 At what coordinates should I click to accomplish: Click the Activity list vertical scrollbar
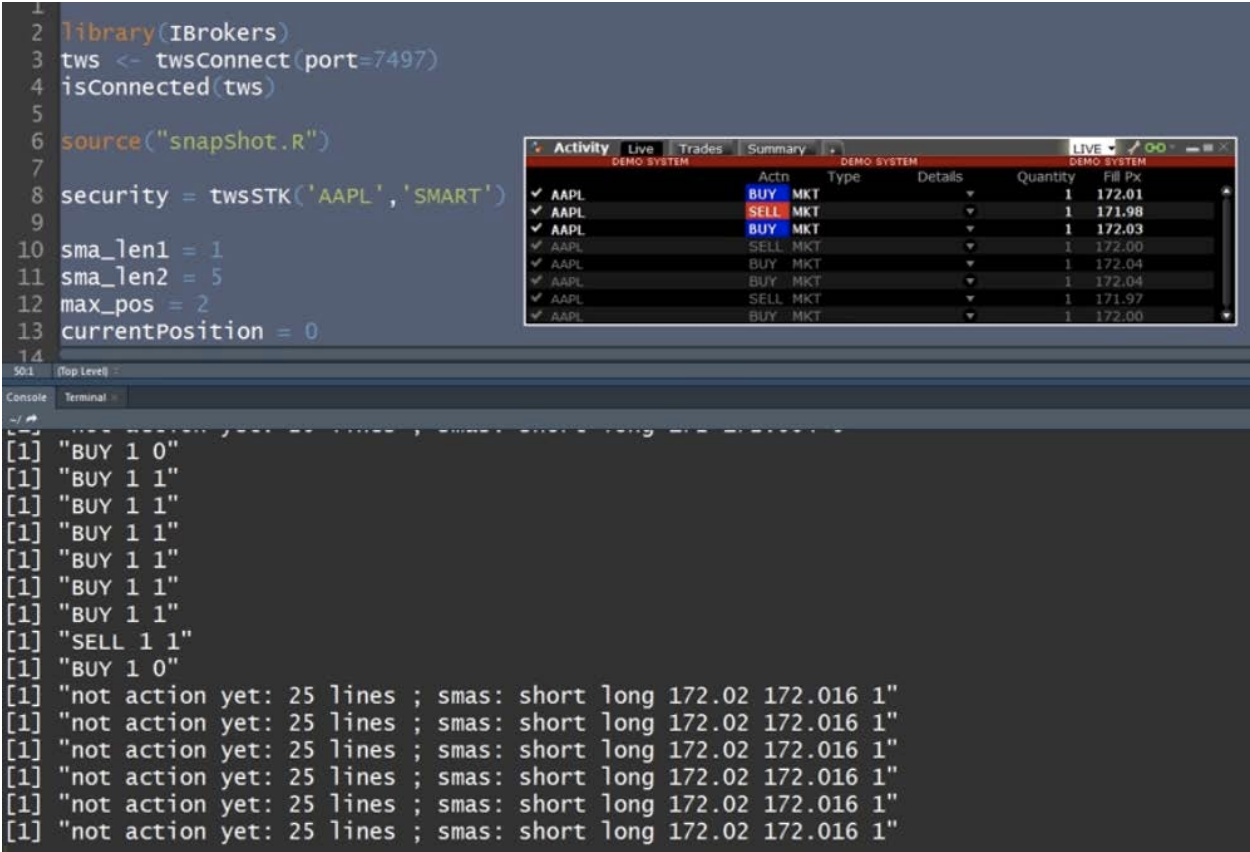point(1228,250)
